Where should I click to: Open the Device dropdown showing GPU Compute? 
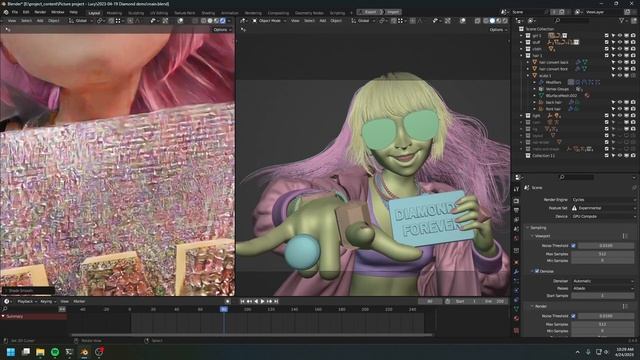pyautogui.click(x=603, y=216)
